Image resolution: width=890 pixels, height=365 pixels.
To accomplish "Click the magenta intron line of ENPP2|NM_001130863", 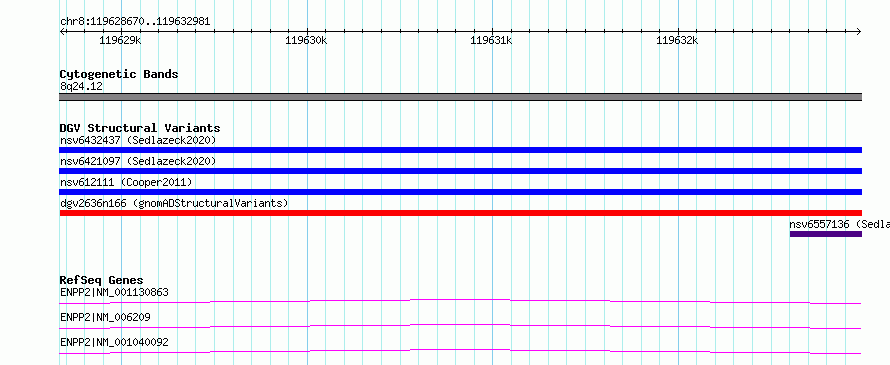I will (461, 301).
